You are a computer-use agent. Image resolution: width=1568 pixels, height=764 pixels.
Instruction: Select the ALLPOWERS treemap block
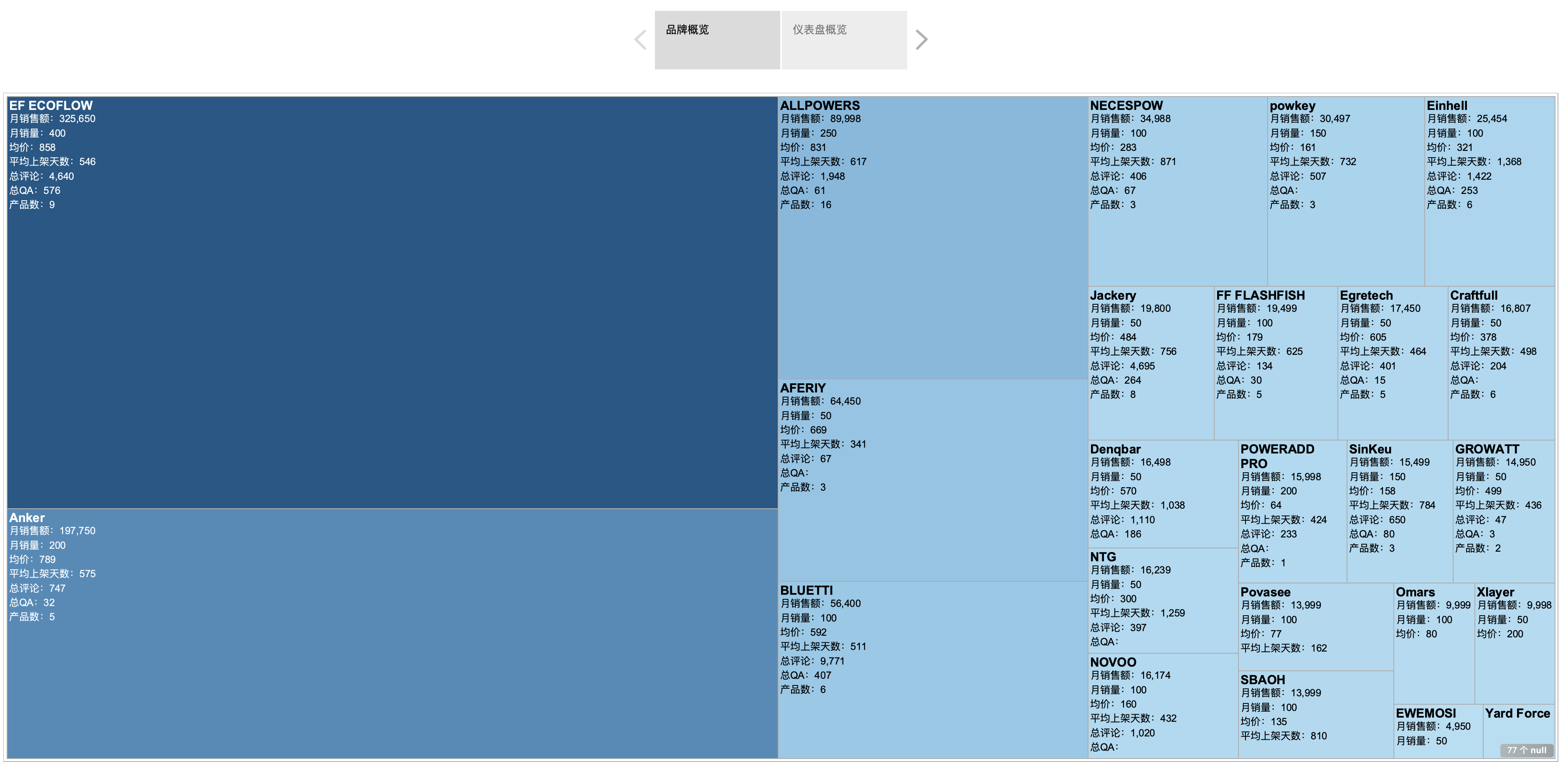[x=933, y=238]
